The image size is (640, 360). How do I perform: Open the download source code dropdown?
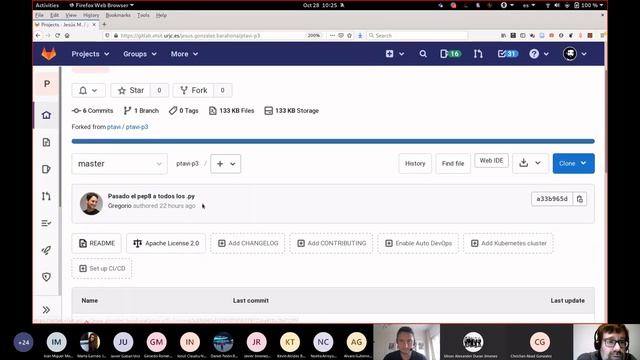click(x=530, y=163)
